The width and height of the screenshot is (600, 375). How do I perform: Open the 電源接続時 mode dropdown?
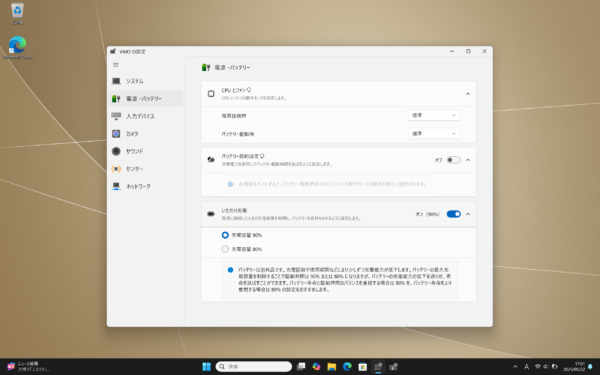point(434,115)
